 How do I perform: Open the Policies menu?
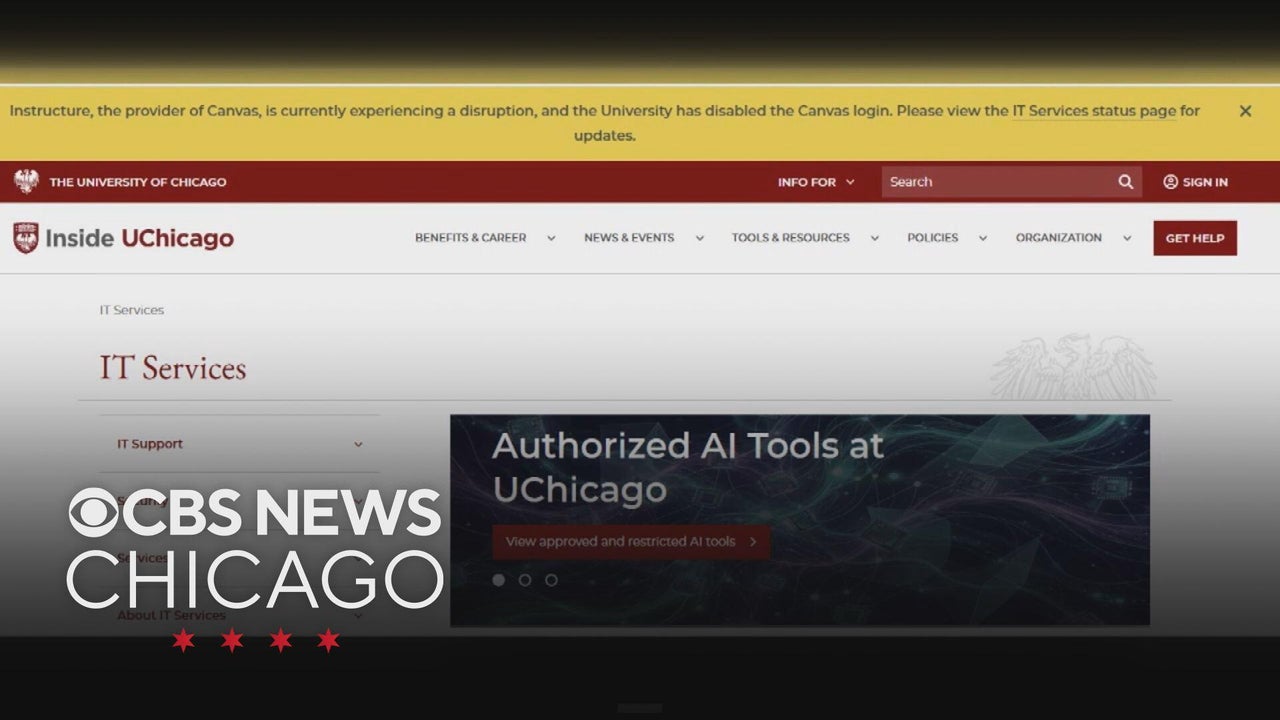[x=932, y=238]
